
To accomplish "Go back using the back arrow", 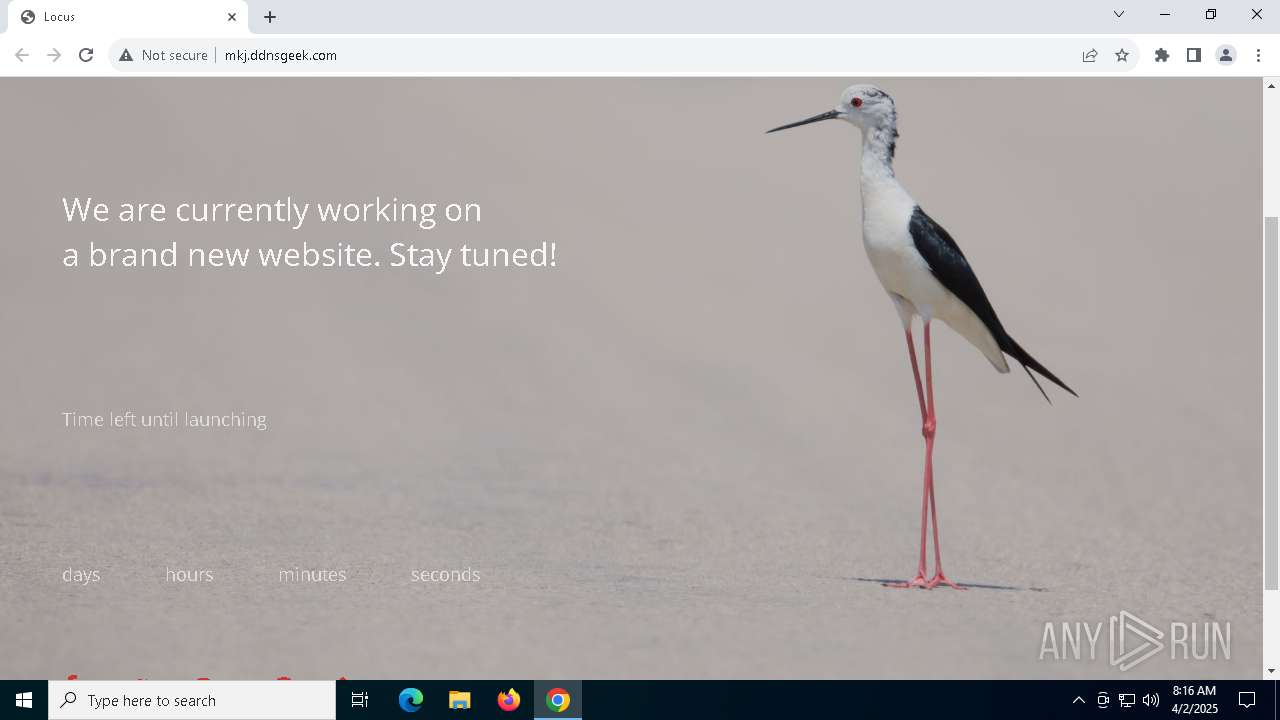I will pos(22,55).
